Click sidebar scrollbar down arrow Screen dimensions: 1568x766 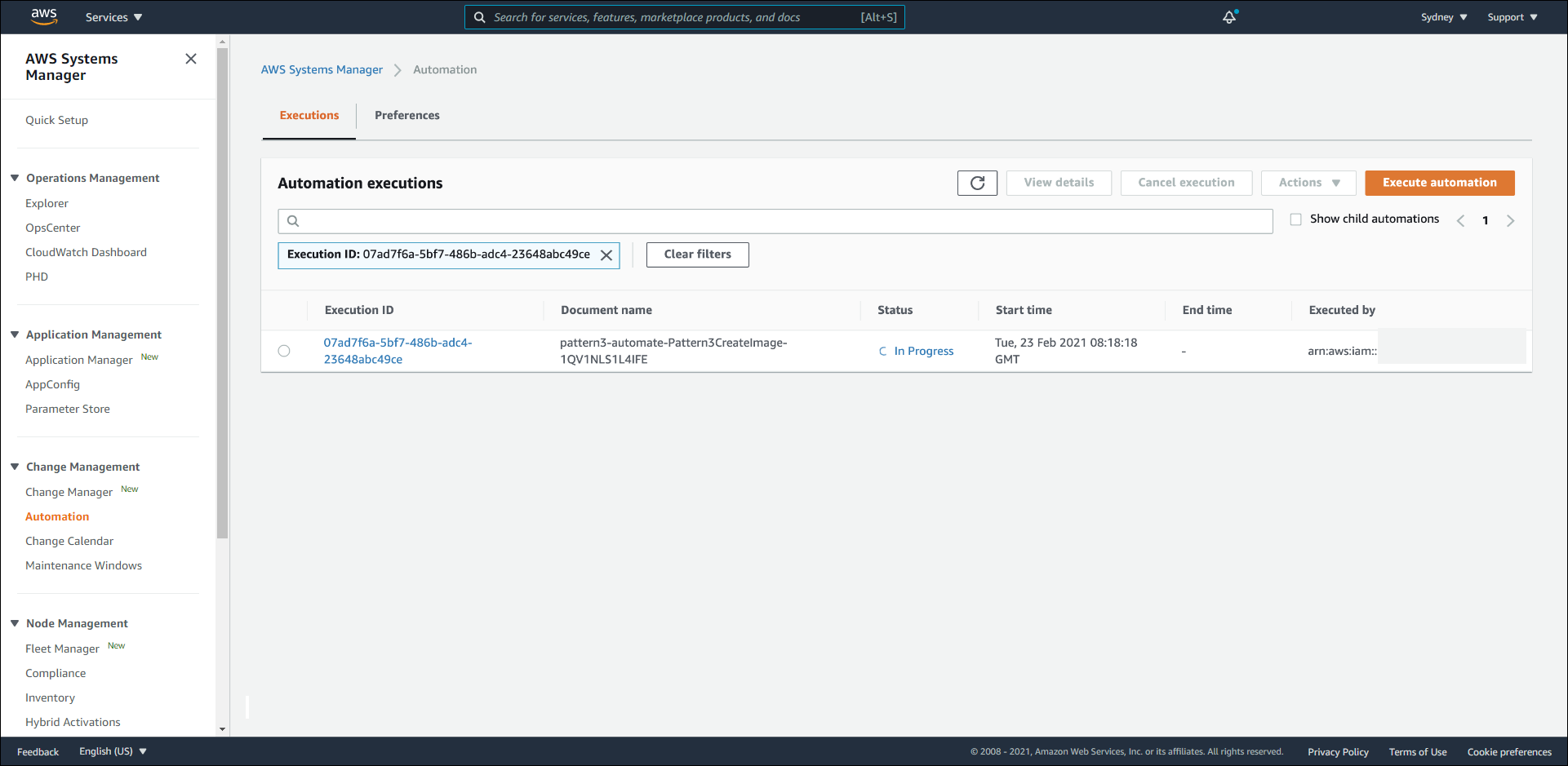tap(223, 729)
